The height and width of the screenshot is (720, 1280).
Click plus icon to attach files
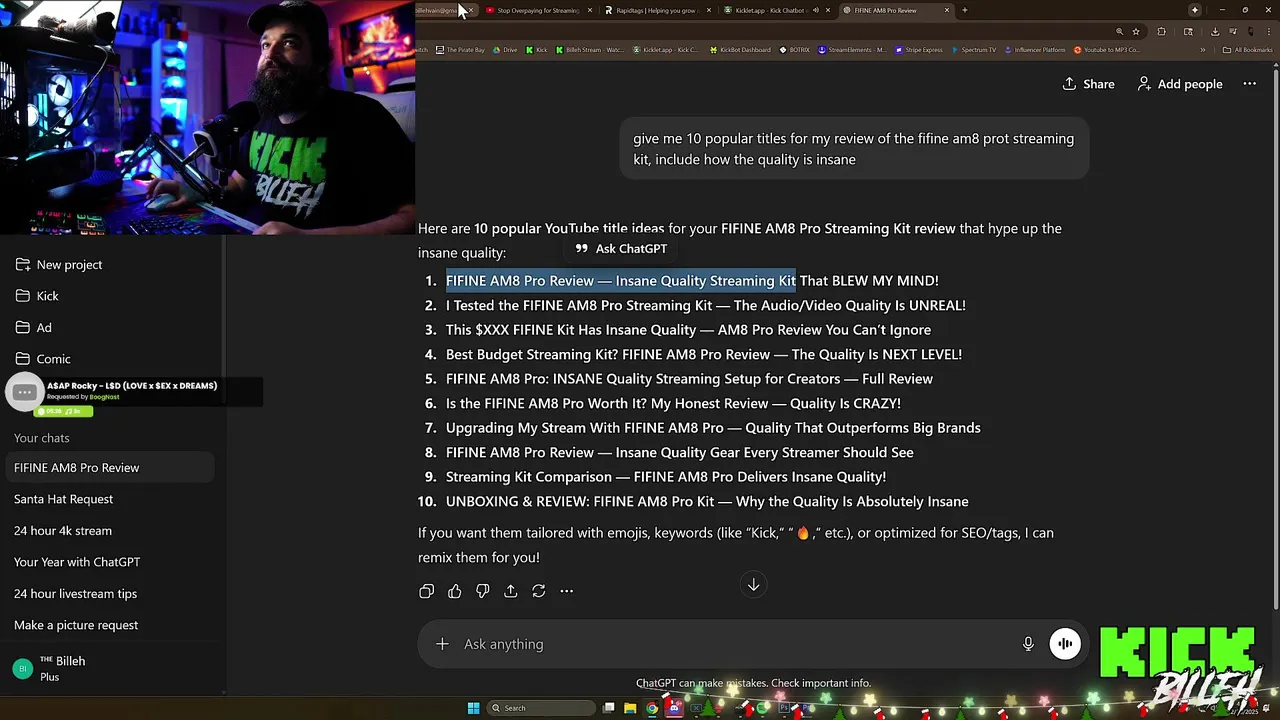pyautogui.click(x=442, y=644)
